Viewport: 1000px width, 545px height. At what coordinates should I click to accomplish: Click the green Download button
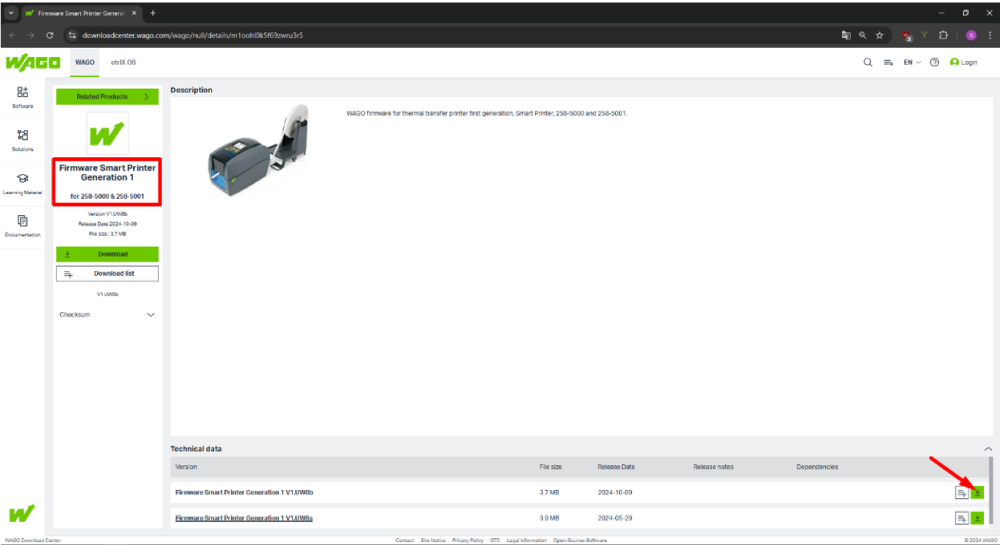107,254
